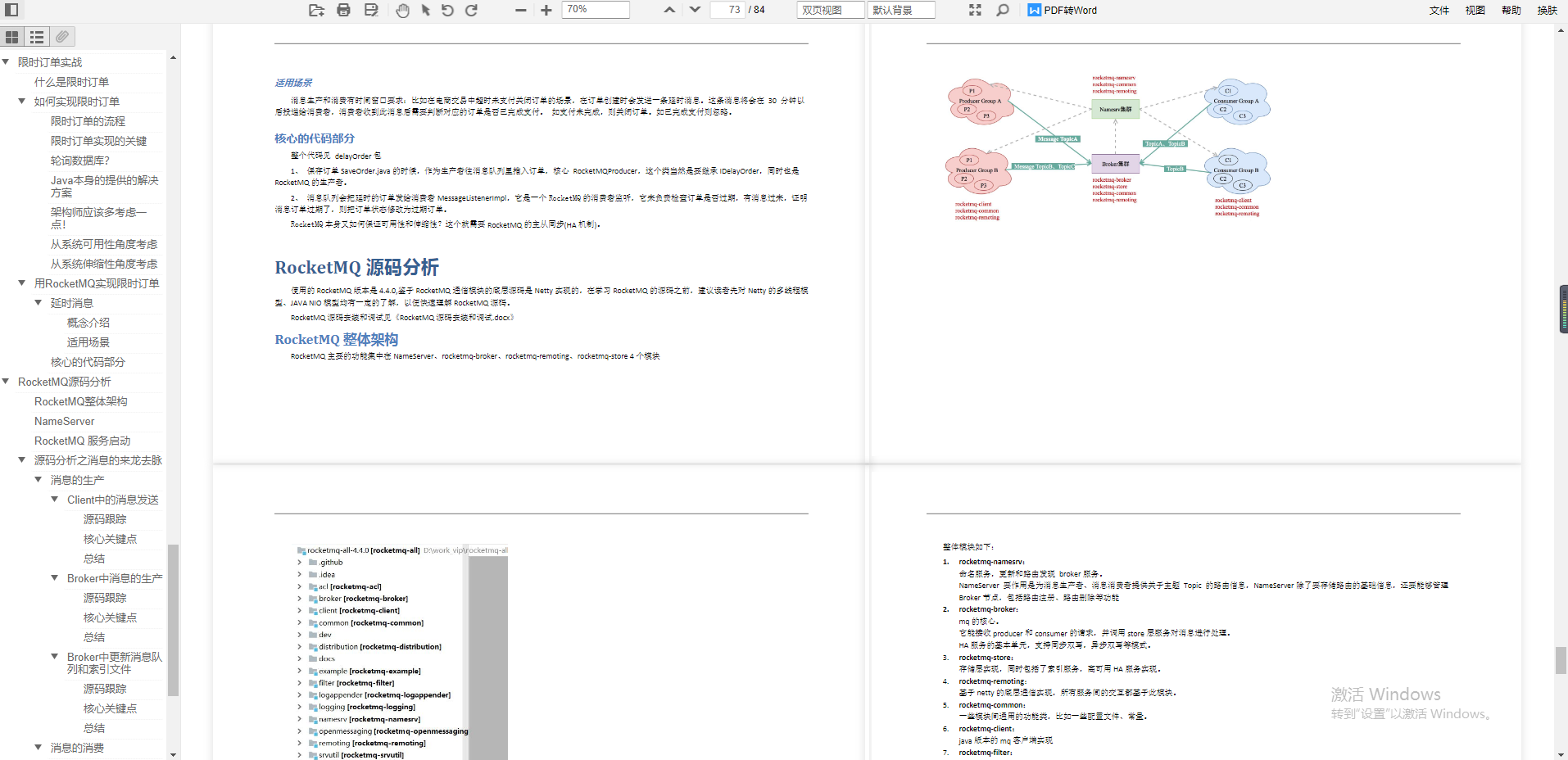Toggle the sidebar panel icon
Screen dimensions: 1568x760
11,10
